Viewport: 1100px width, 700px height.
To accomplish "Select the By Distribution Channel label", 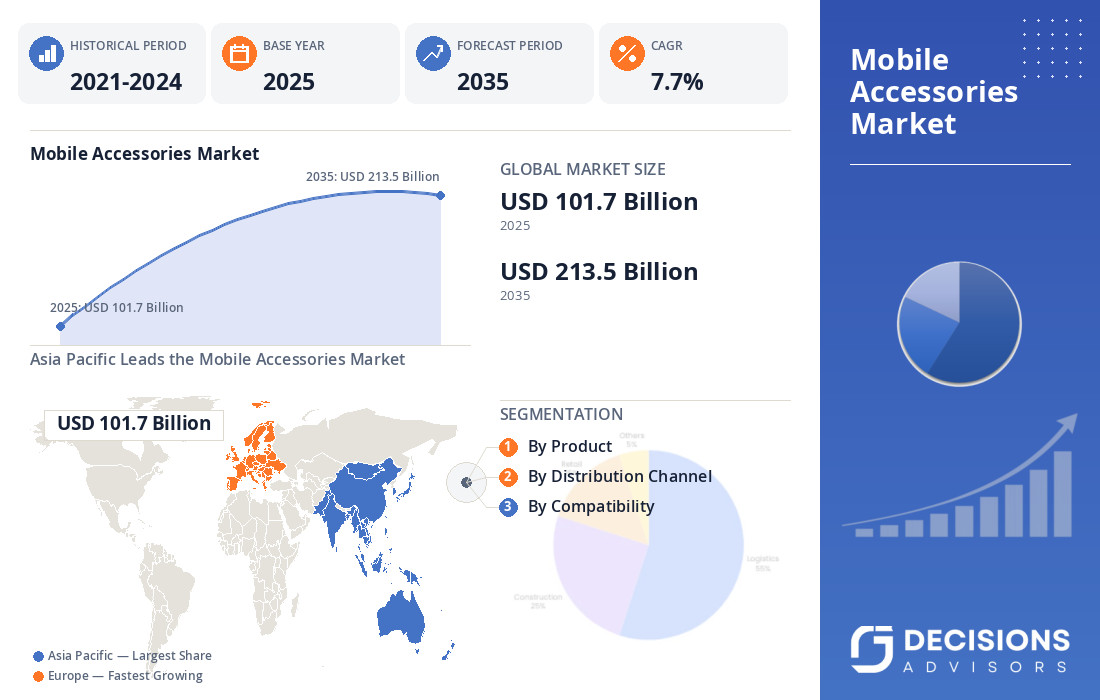I will click(620, 477).
